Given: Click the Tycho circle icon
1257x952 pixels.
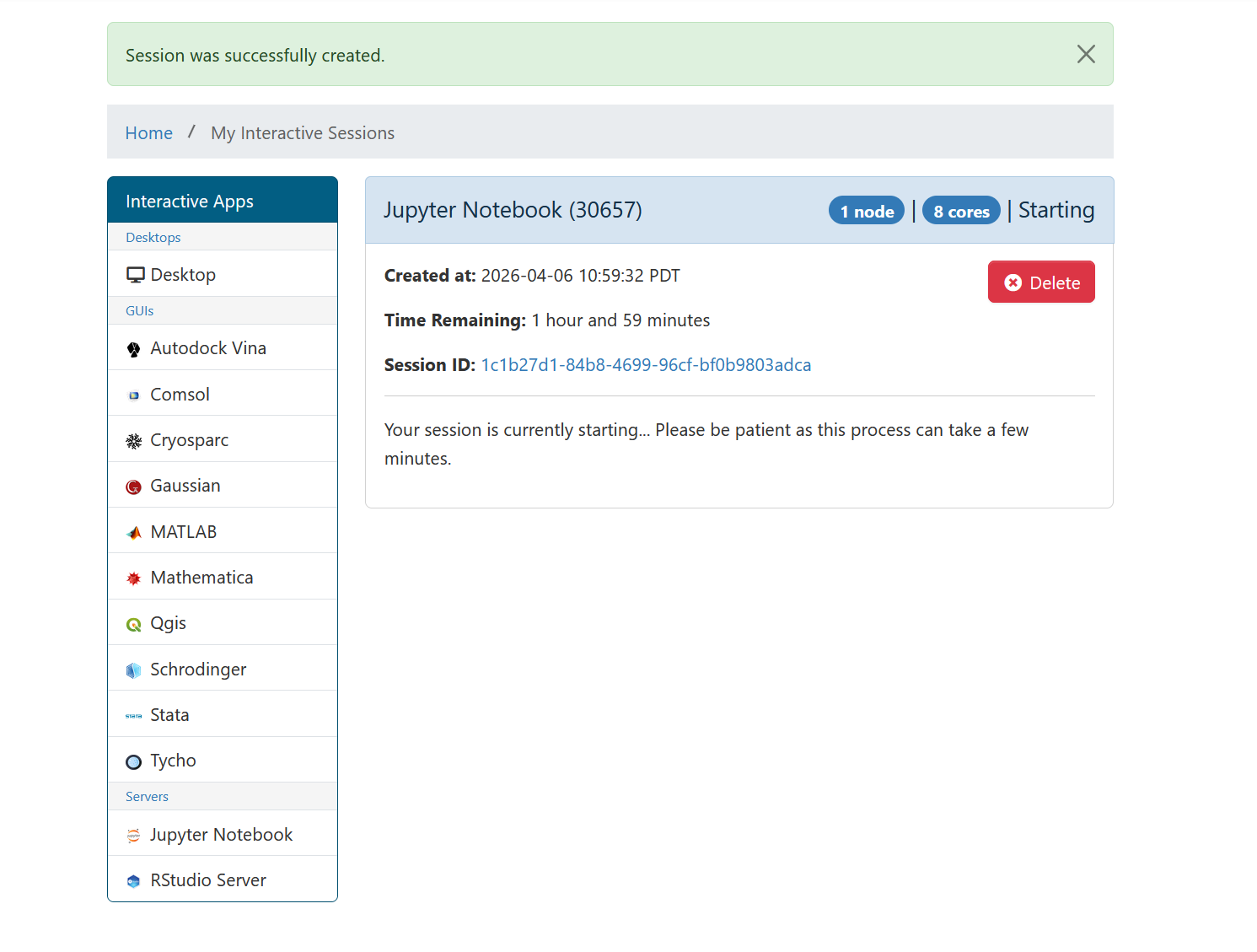Looking at the screenshot, I should (x=133, y=762).
